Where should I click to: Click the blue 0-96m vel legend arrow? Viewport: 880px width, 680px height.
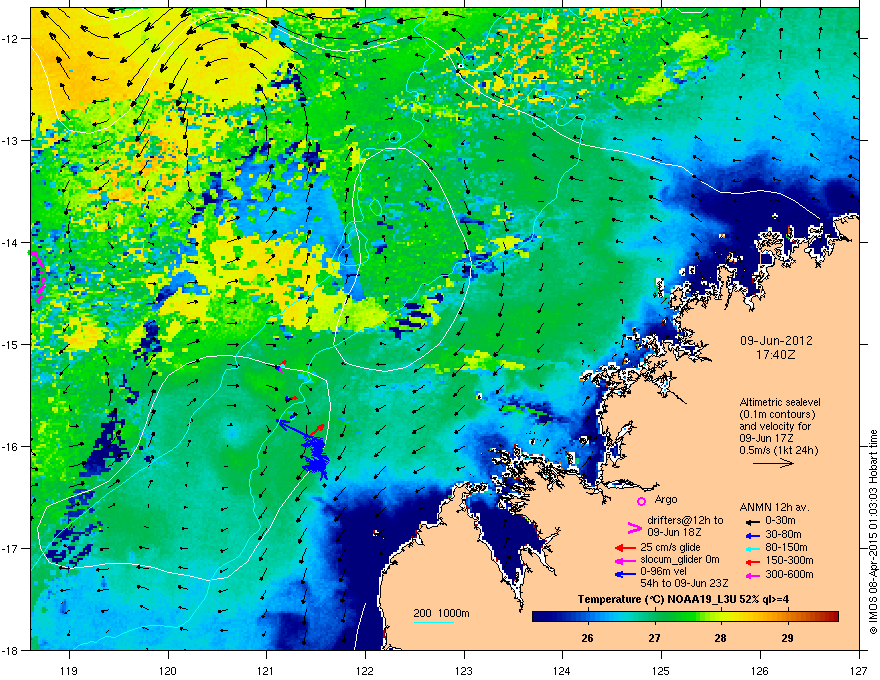625,574
